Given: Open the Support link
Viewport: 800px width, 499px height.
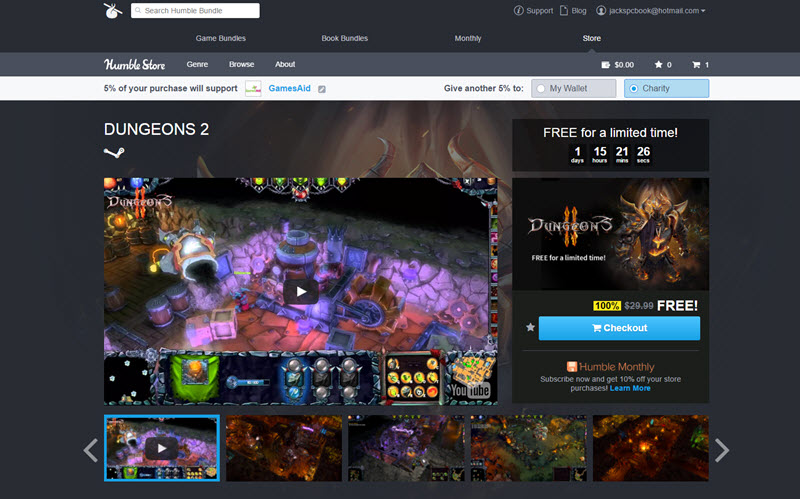Looking at the screenshot, I should 539,10.
